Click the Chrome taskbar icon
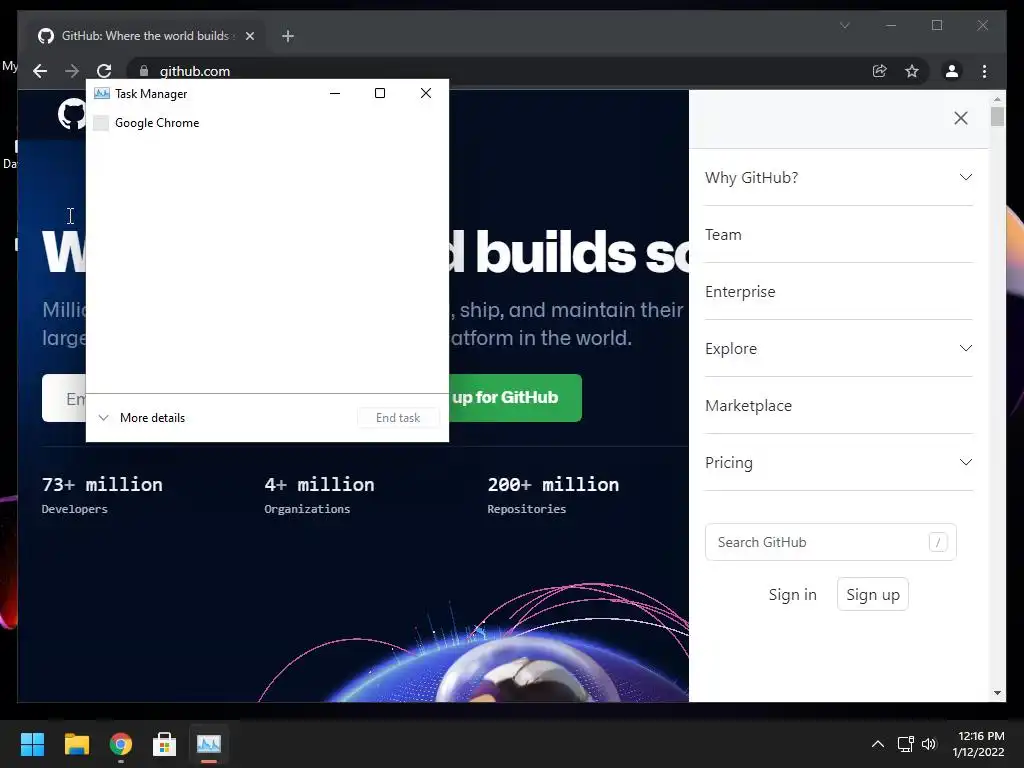The width and height of the screenshot is (1024, 768). pos(120,744)
